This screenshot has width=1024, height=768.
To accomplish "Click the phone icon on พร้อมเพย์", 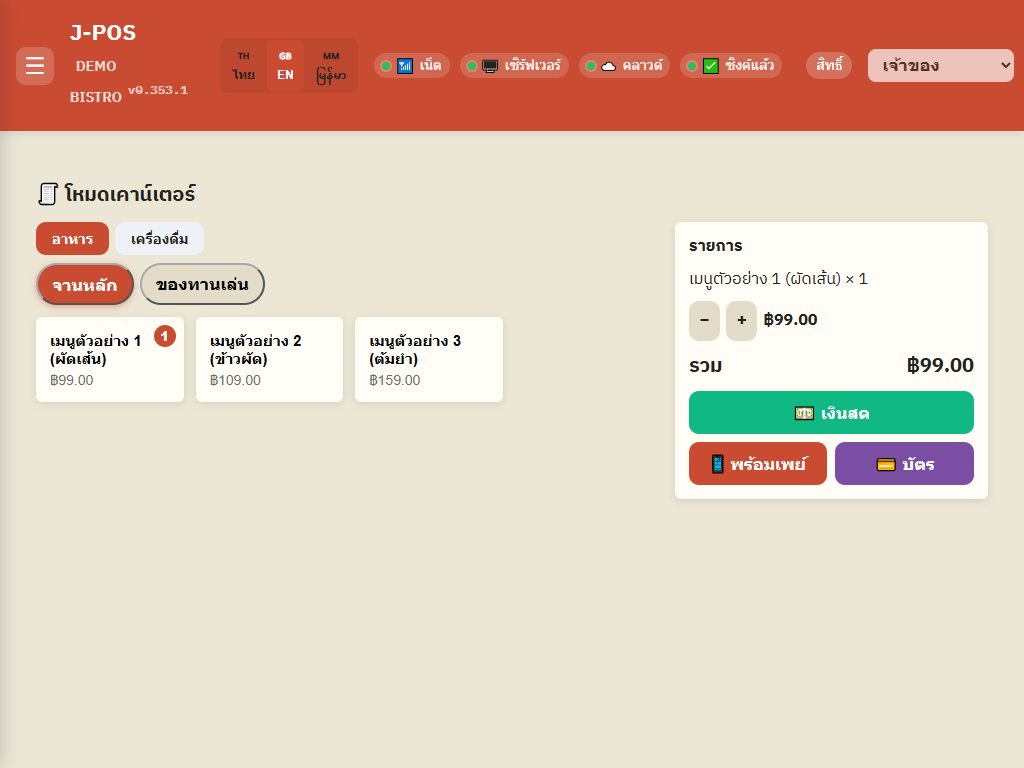I will (x=717, y=464).
